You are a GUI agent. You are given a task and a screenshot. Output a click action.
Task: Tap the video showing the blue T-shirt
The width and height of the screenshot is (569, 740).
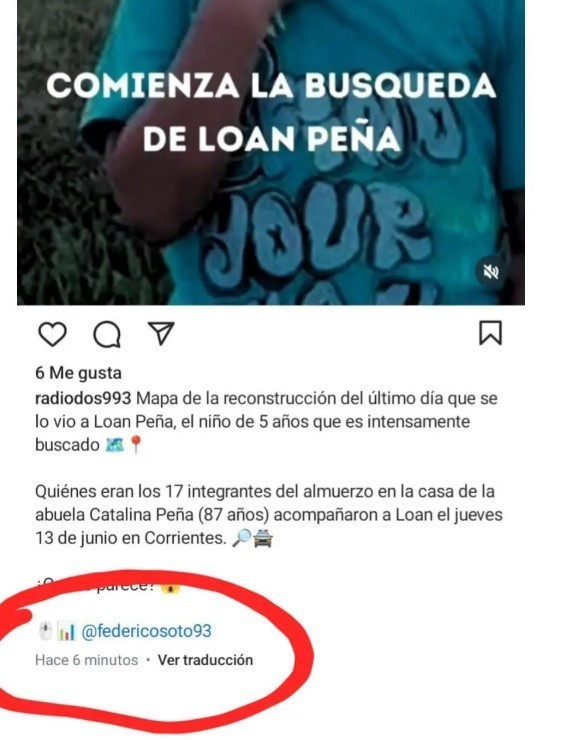click(x=271, y=152)
